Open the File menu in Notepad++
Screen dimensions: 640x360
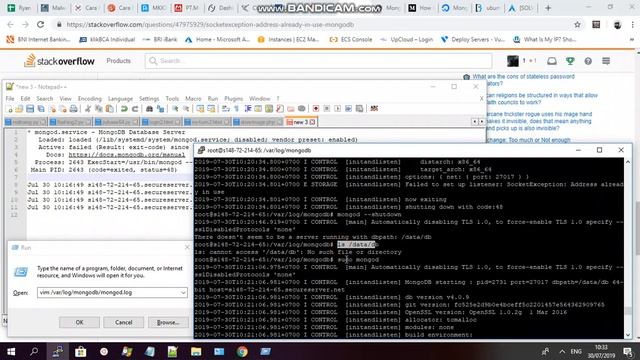(x=10, y=99)
